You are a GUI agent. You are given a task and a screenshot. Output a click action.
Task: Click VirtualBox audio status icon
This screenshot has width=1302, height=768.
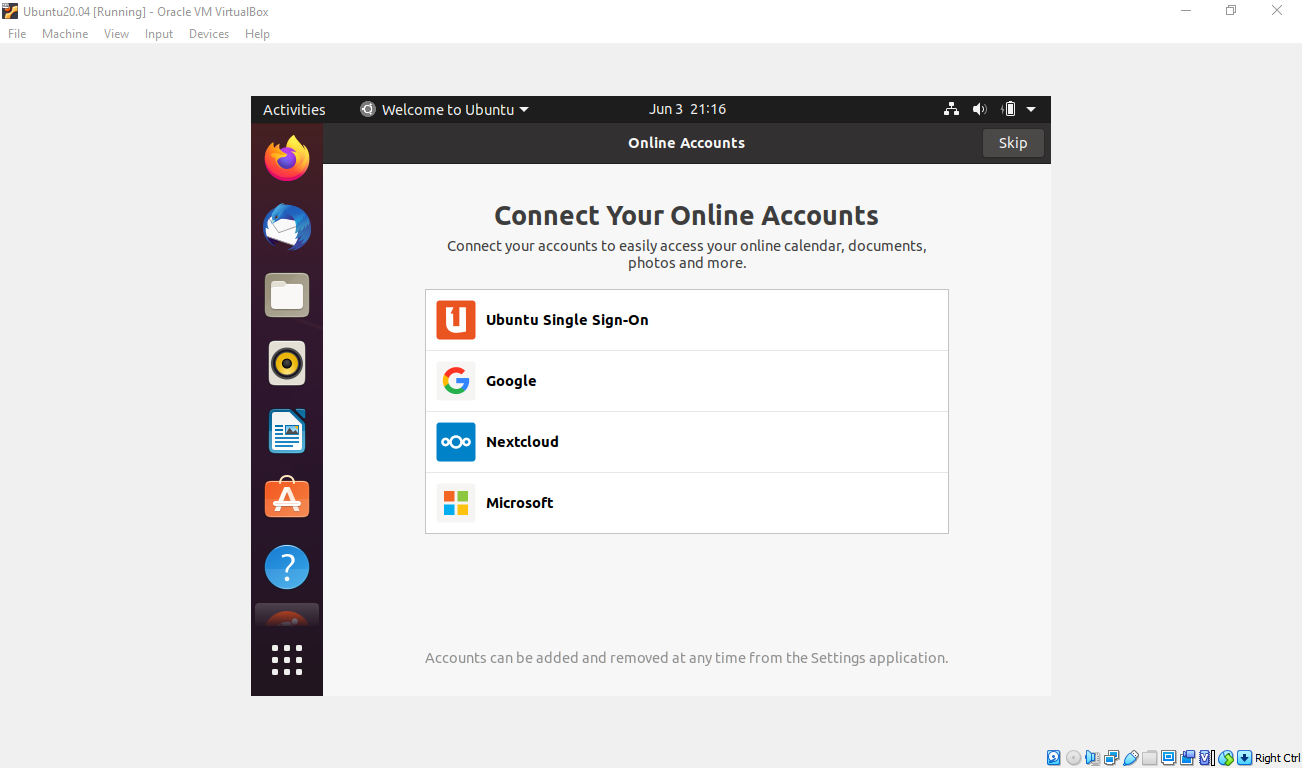pyautogui.click(x=1092, y=758)
